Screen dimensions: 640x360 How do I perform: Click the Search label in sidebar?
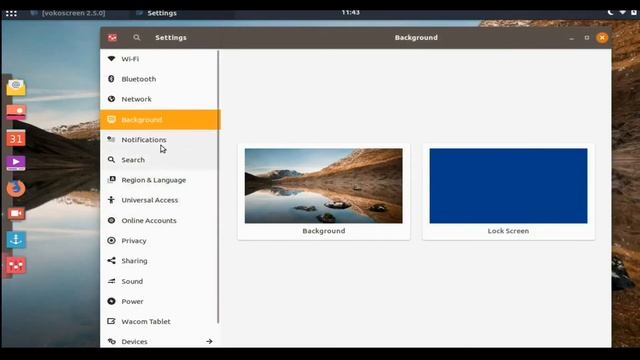(133, 160)
